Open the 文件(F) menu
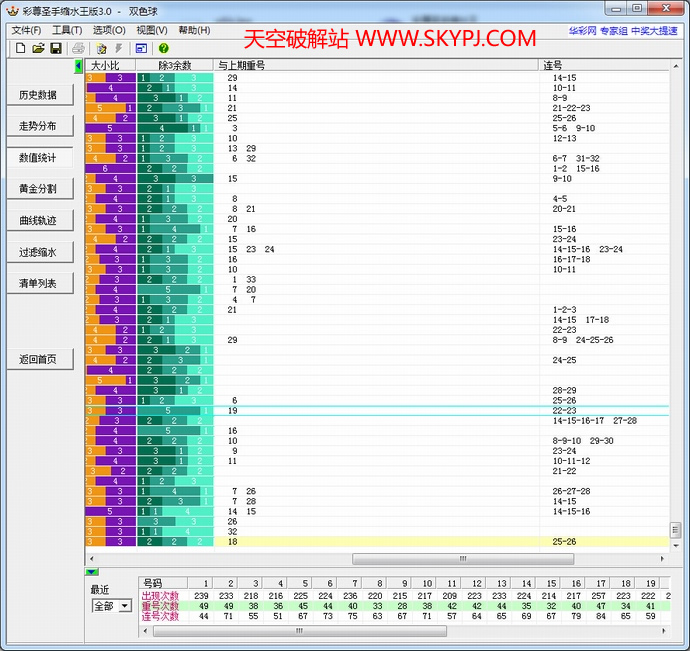 pyautogui.click(x=26, y=31)
